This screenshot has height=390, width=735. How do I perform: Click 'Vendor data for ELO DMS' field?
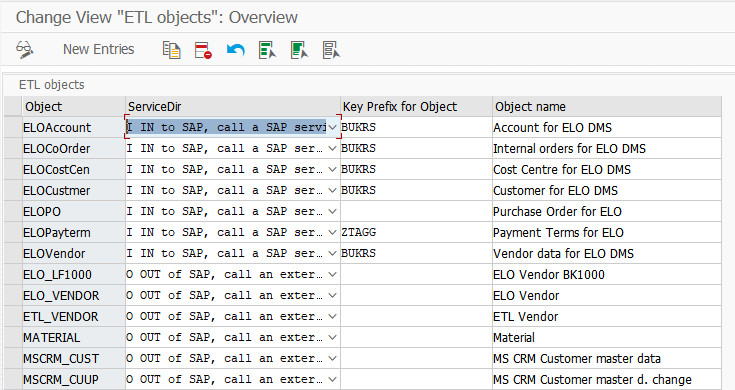(607, 254)
